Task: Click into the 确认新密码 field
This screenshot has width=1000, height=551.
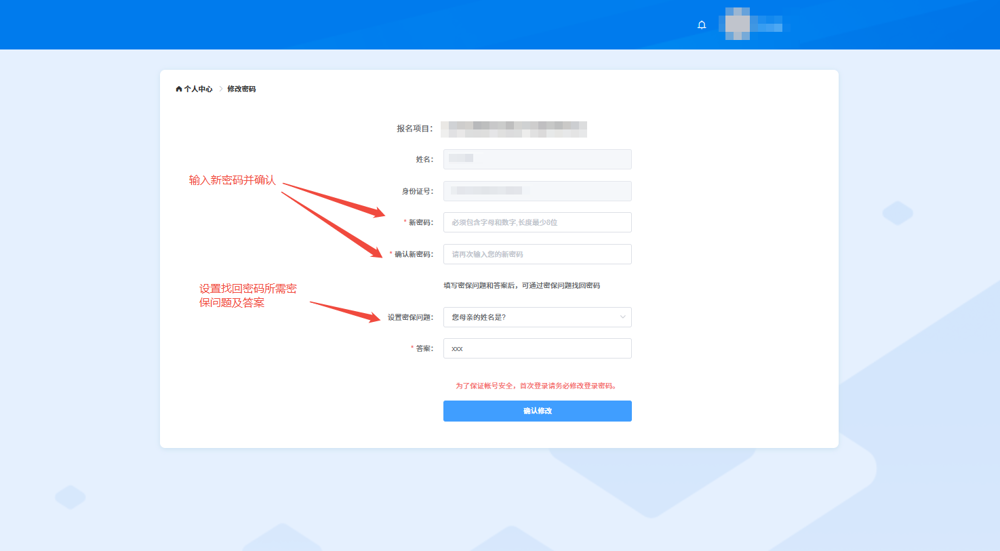Action: [537, 254]
